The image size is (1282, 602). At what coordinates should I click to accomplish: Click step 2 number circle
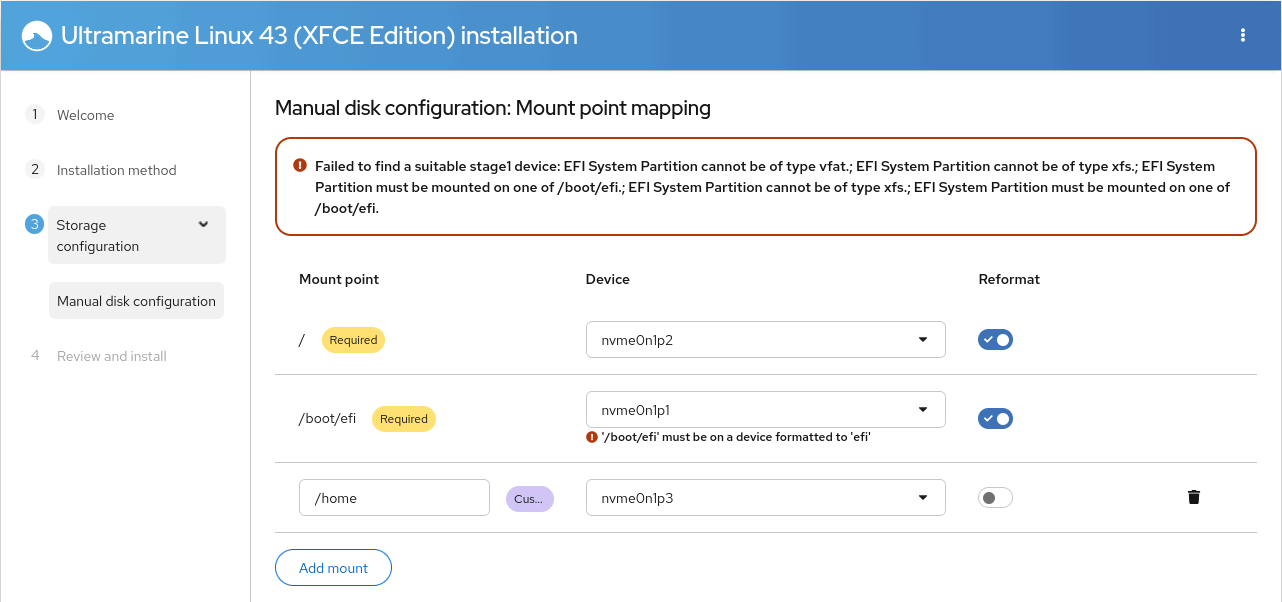point(35,169)
